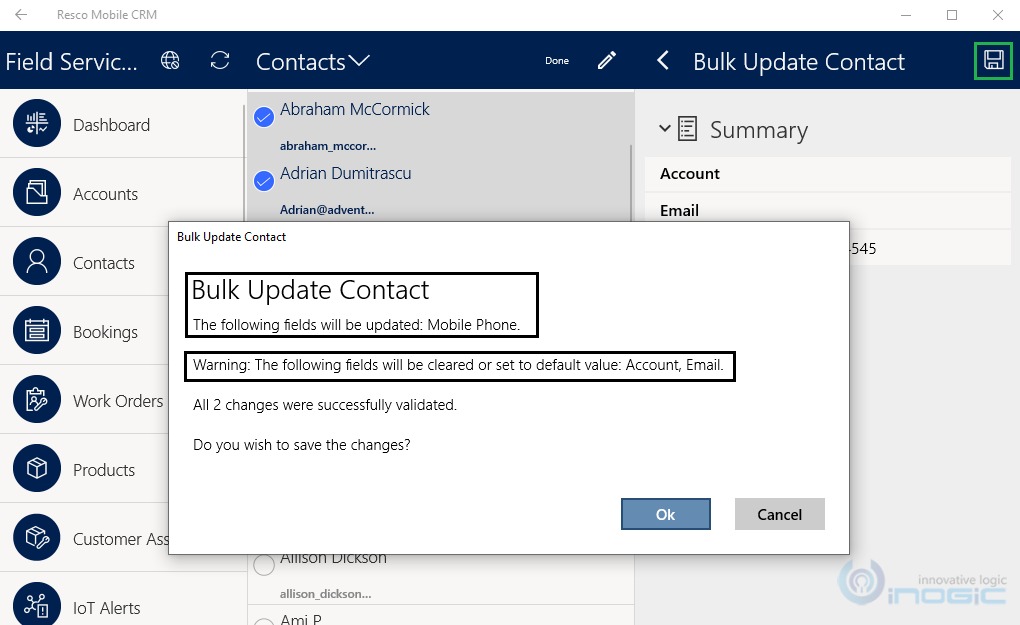Image resolution: width=1020 pixels, height=625 pixels.
Task: Click the Adrian@advent... email text
Action: pos(327,209)
